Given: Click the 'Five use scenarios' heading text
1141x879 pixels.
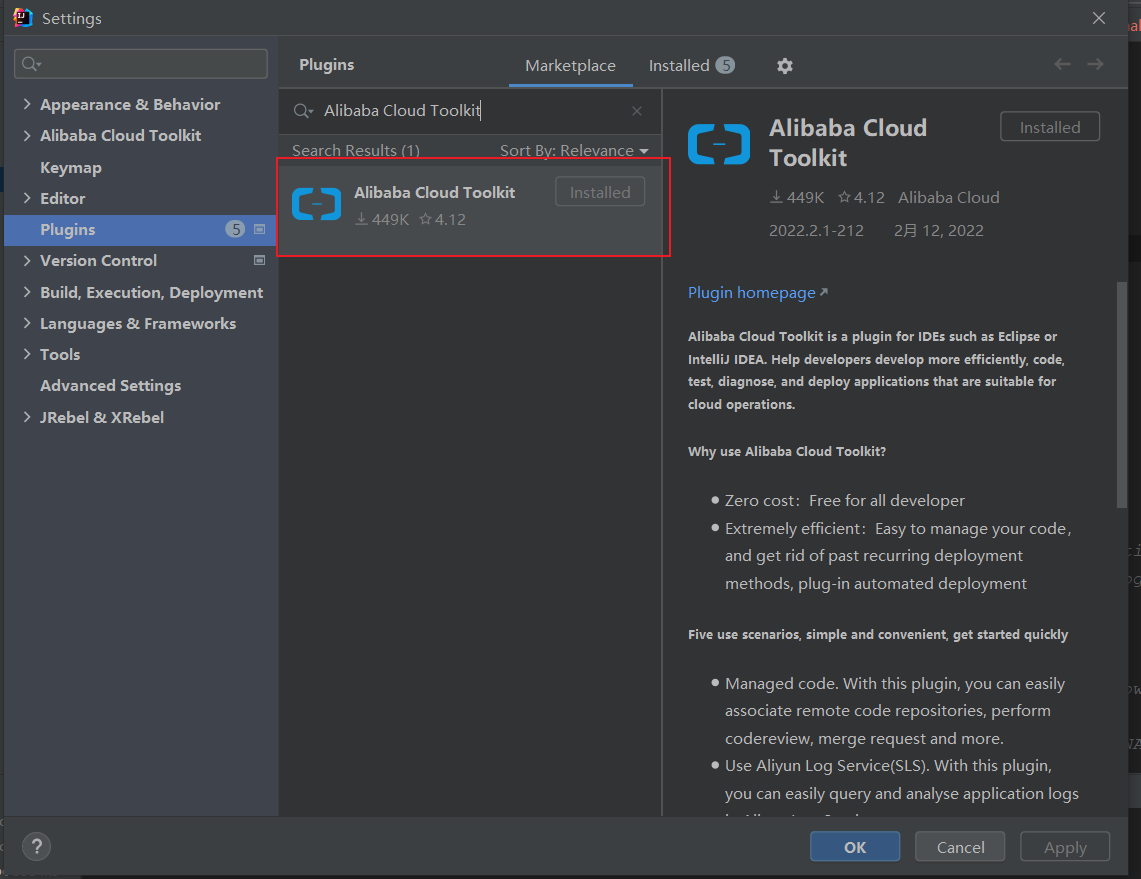Looking at the screenshot, I should point(878,635).
